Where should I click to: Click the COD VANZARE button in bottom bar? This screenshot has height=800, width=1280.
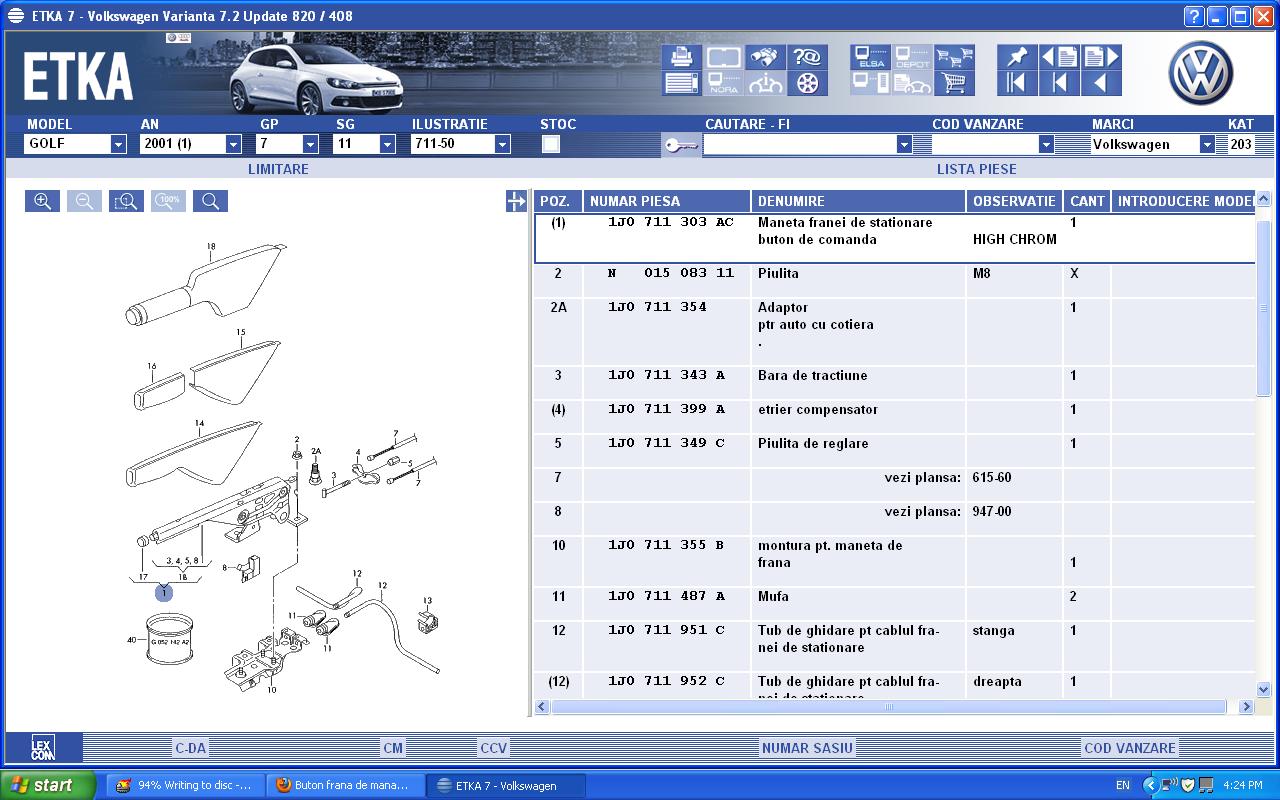coord(1130,747)
